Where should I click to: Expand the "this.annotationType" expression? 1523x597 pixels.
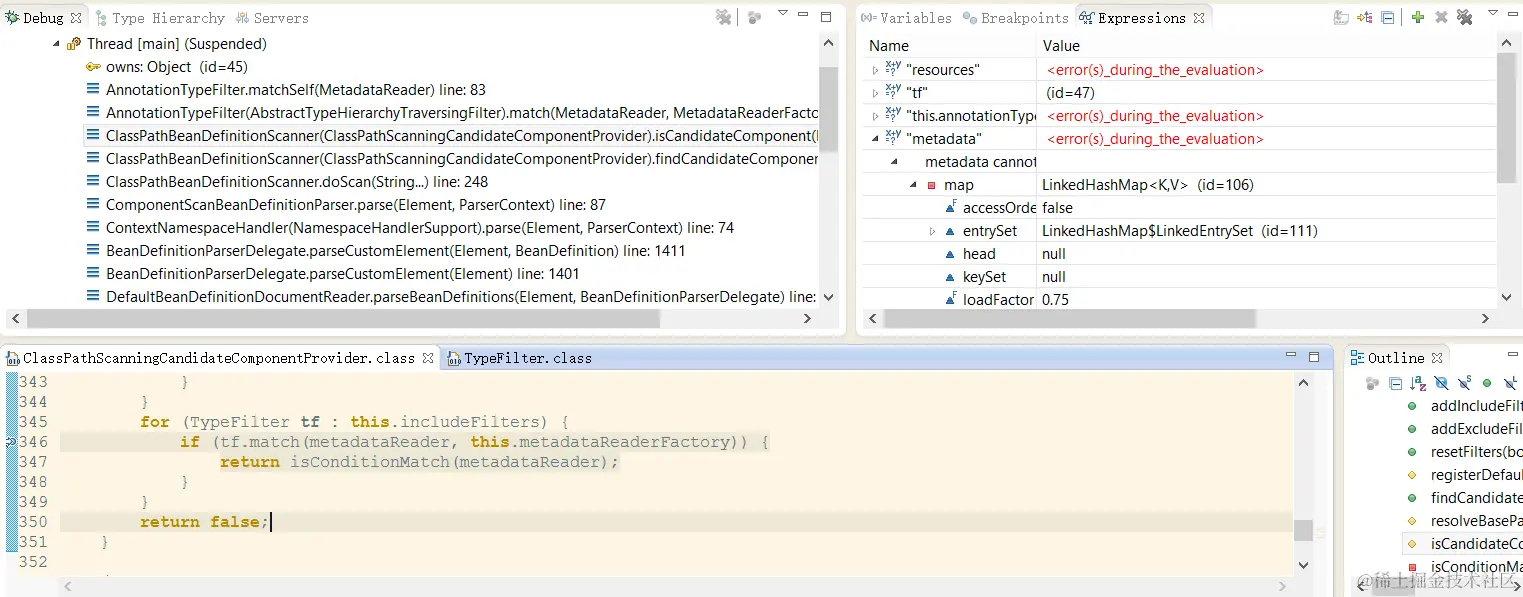876,116
